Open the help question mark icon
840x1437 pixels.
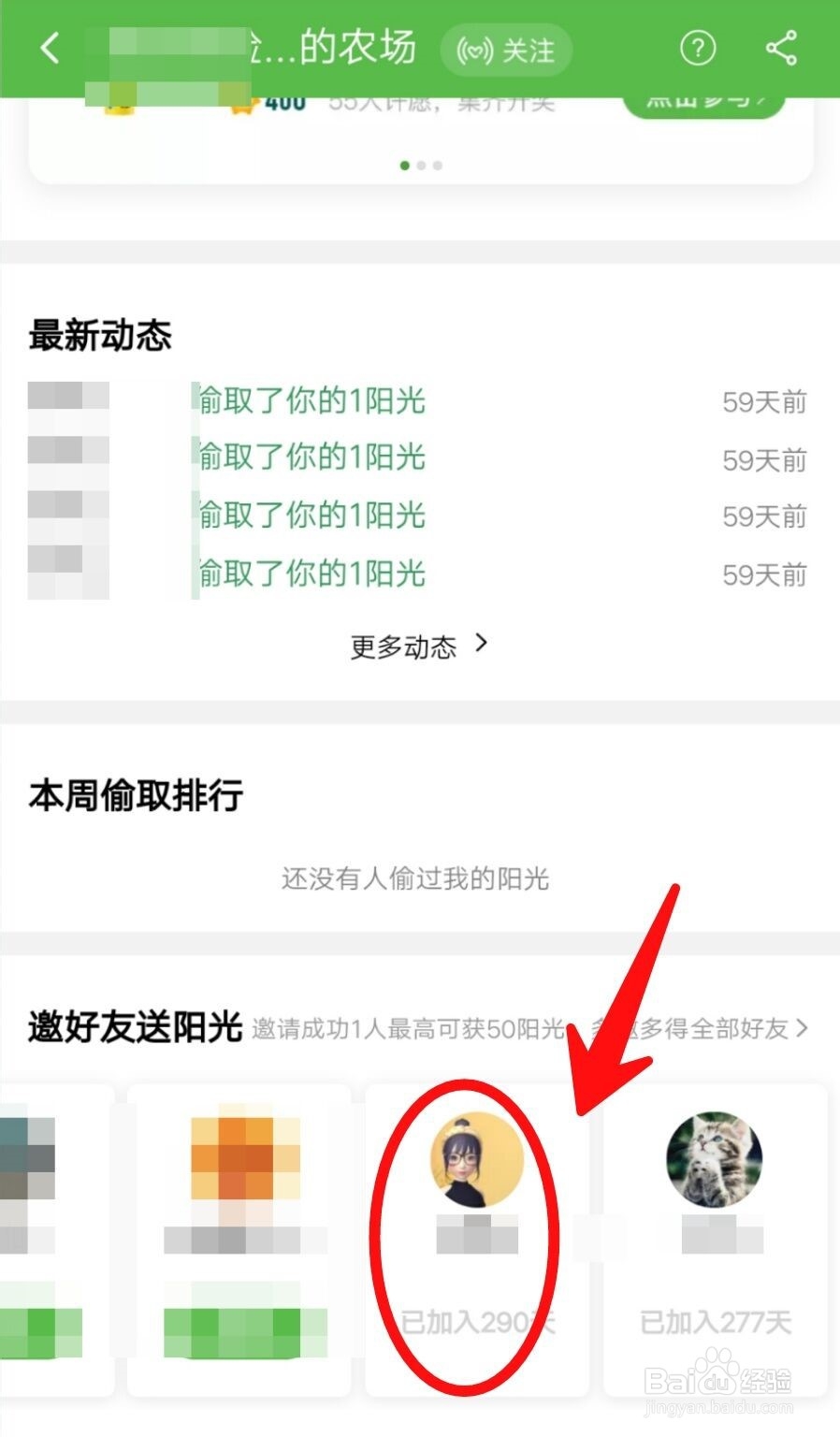click(x=697, y=48)
